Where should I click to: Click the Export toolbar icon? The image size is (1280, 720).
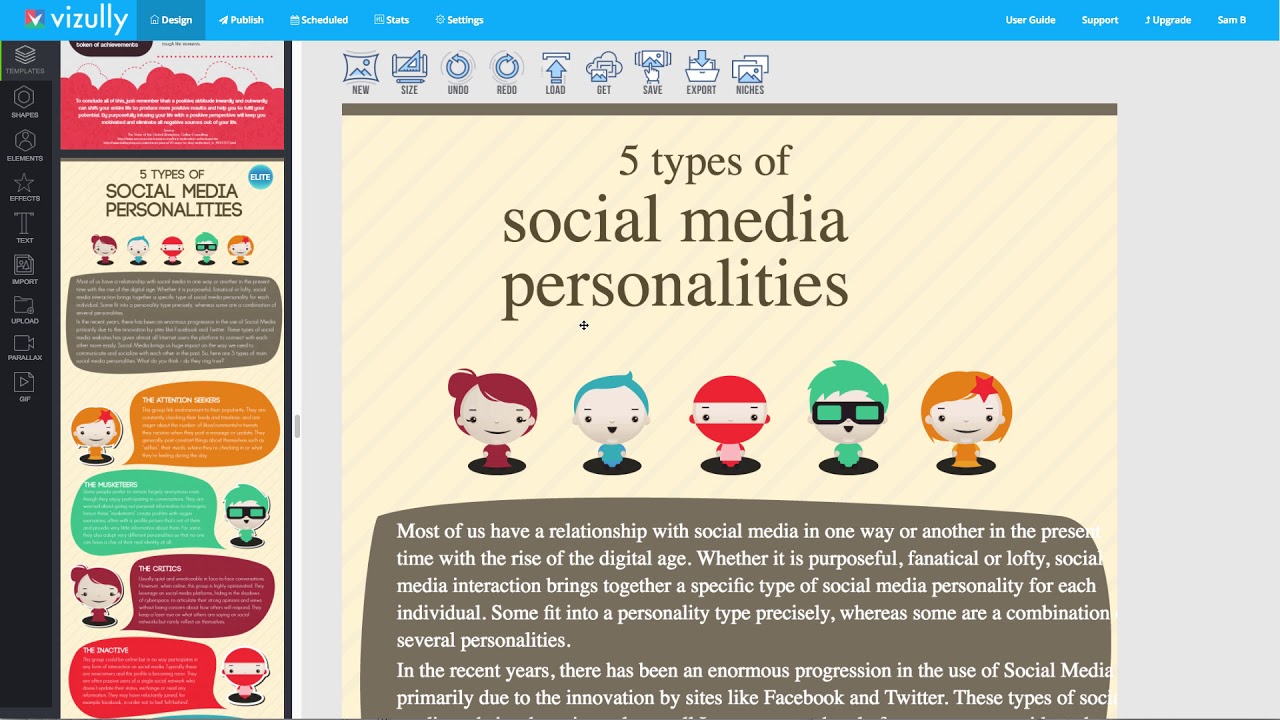701,74
